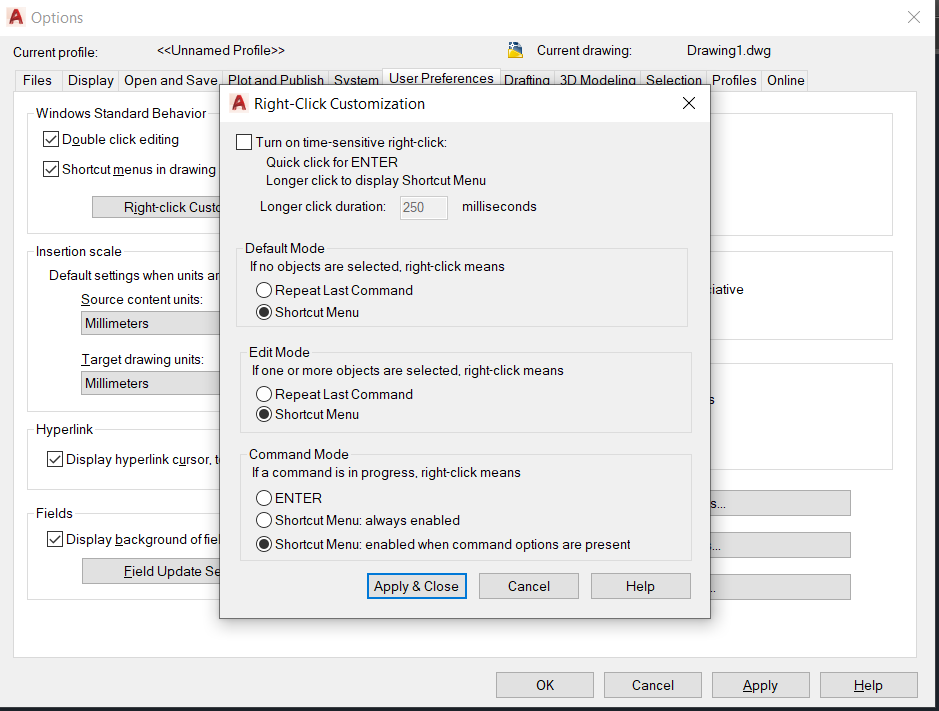Switch to the Selection tab
The image size is (939, 711).
[674, 80]
